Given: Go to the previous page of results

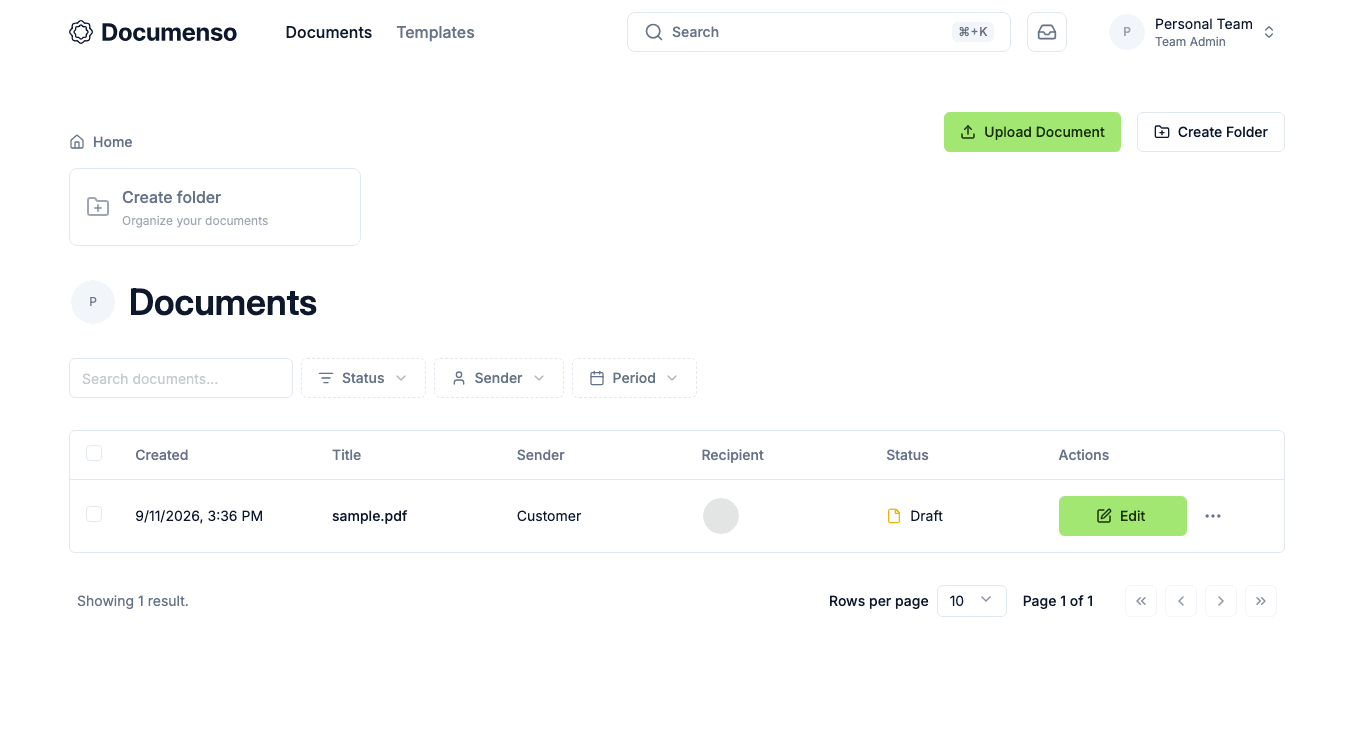Looking at the screenshot, I should click(x=1181, y=601).
